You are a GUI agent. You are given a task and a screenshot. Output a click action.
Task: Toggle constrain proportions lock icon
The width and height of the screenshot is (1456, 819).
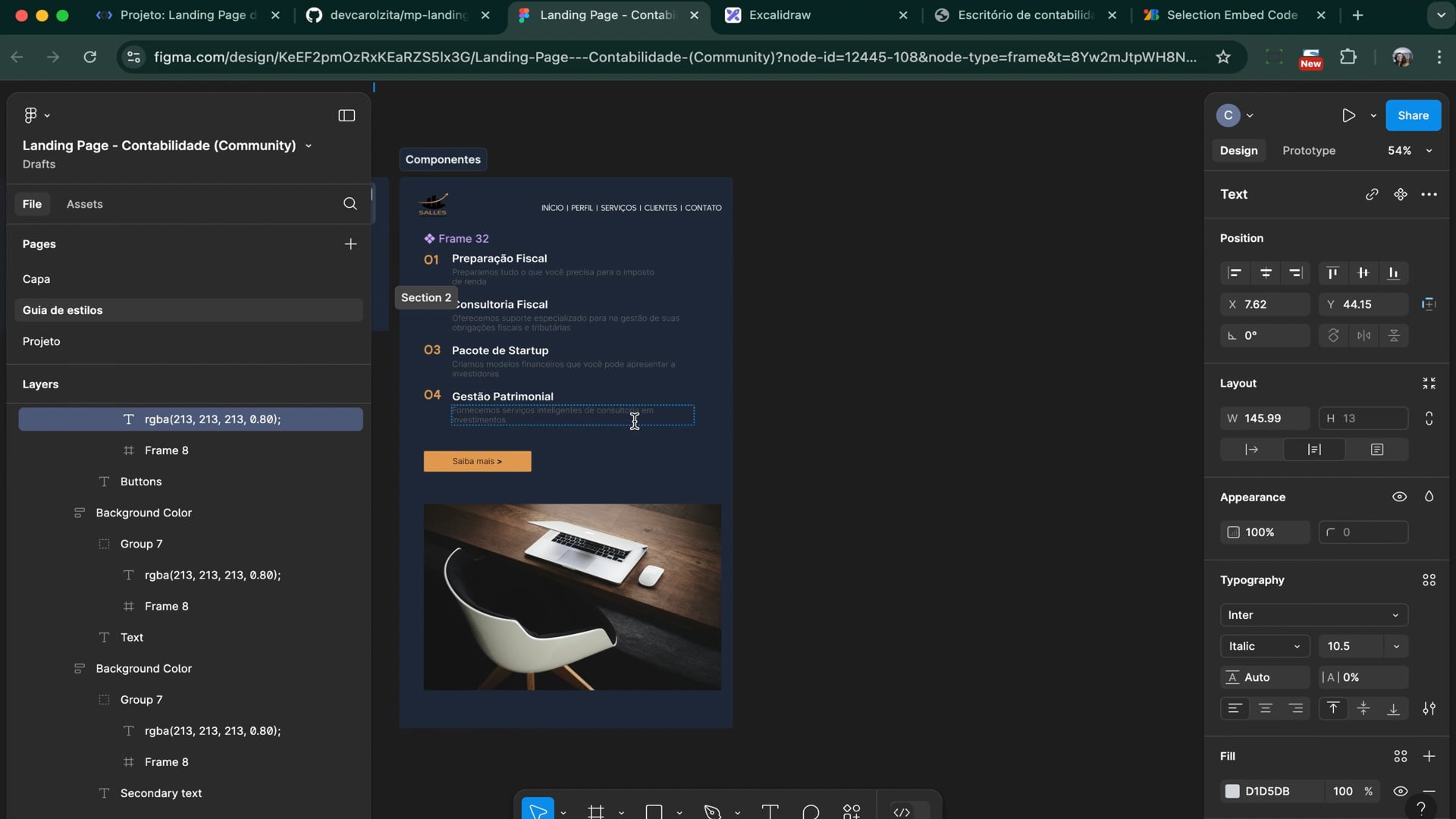[x=1429, y=418]
